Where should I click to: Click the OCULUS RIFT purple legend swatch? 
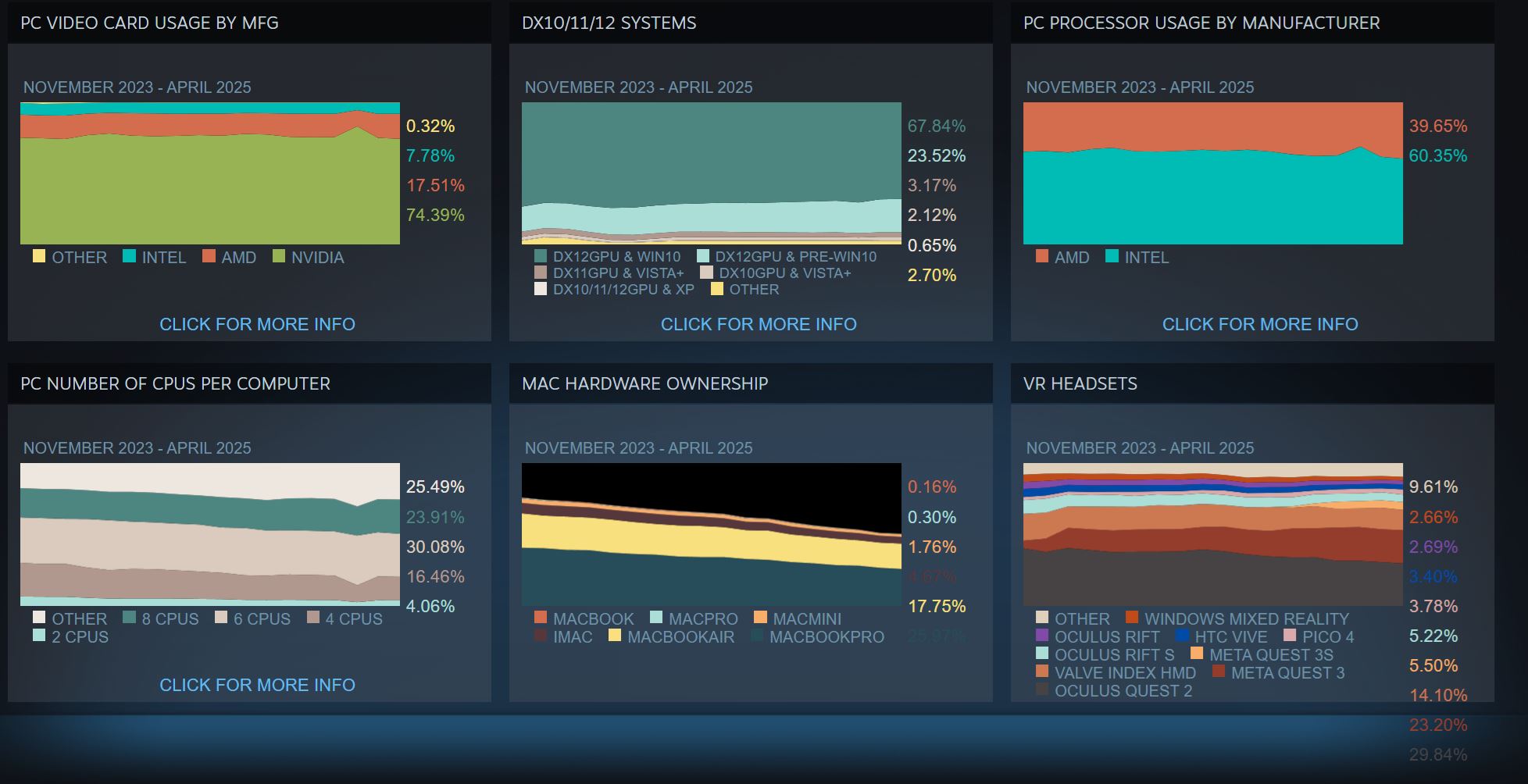coord(1042,635)
